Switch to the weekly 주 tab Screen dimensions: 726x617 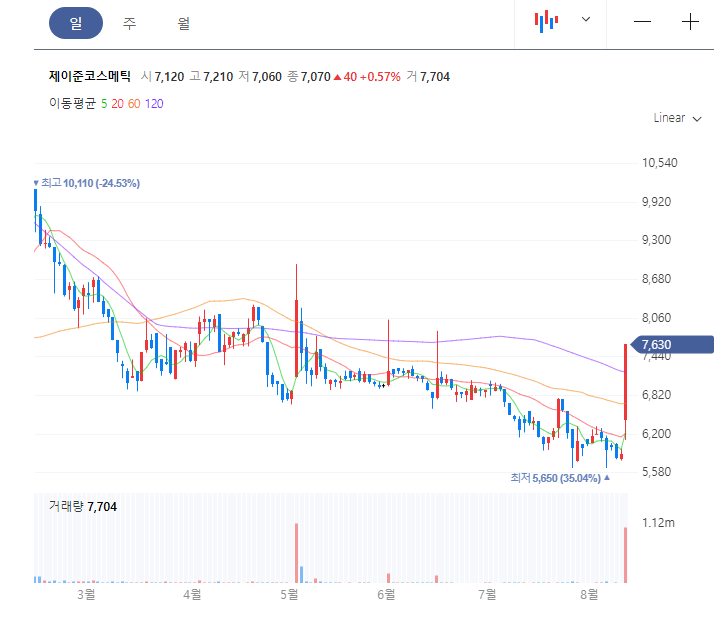[x=130, y=23]
